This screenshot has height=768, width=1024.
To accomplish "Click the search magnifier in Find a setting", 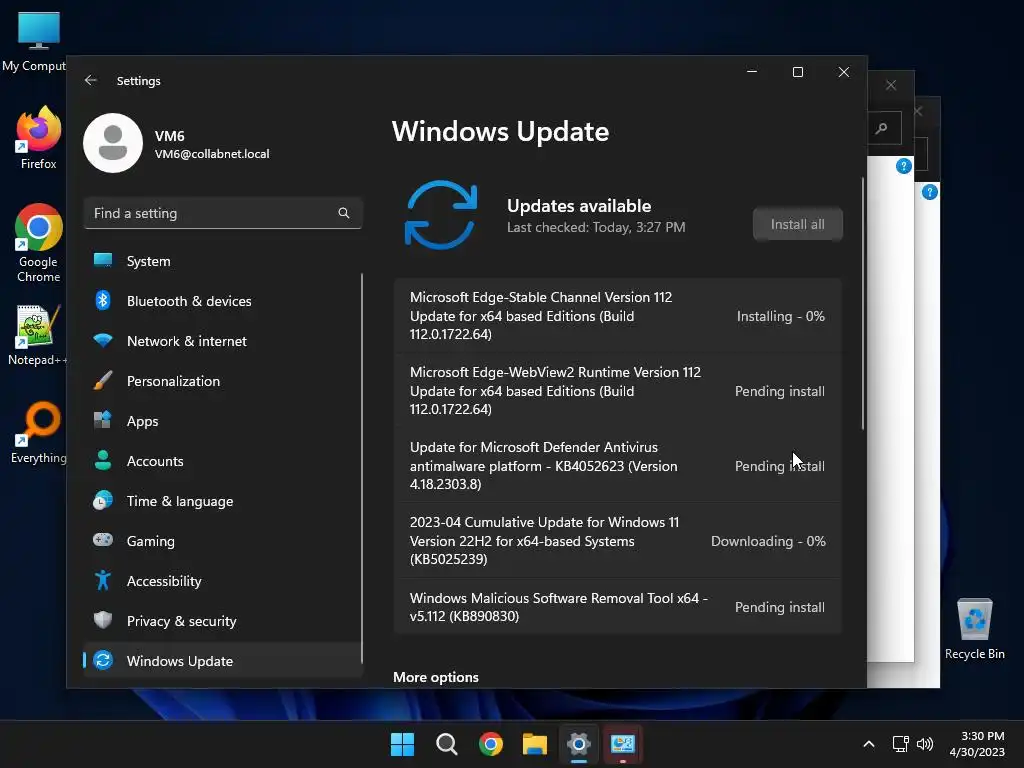I will (x=344, y=213).
